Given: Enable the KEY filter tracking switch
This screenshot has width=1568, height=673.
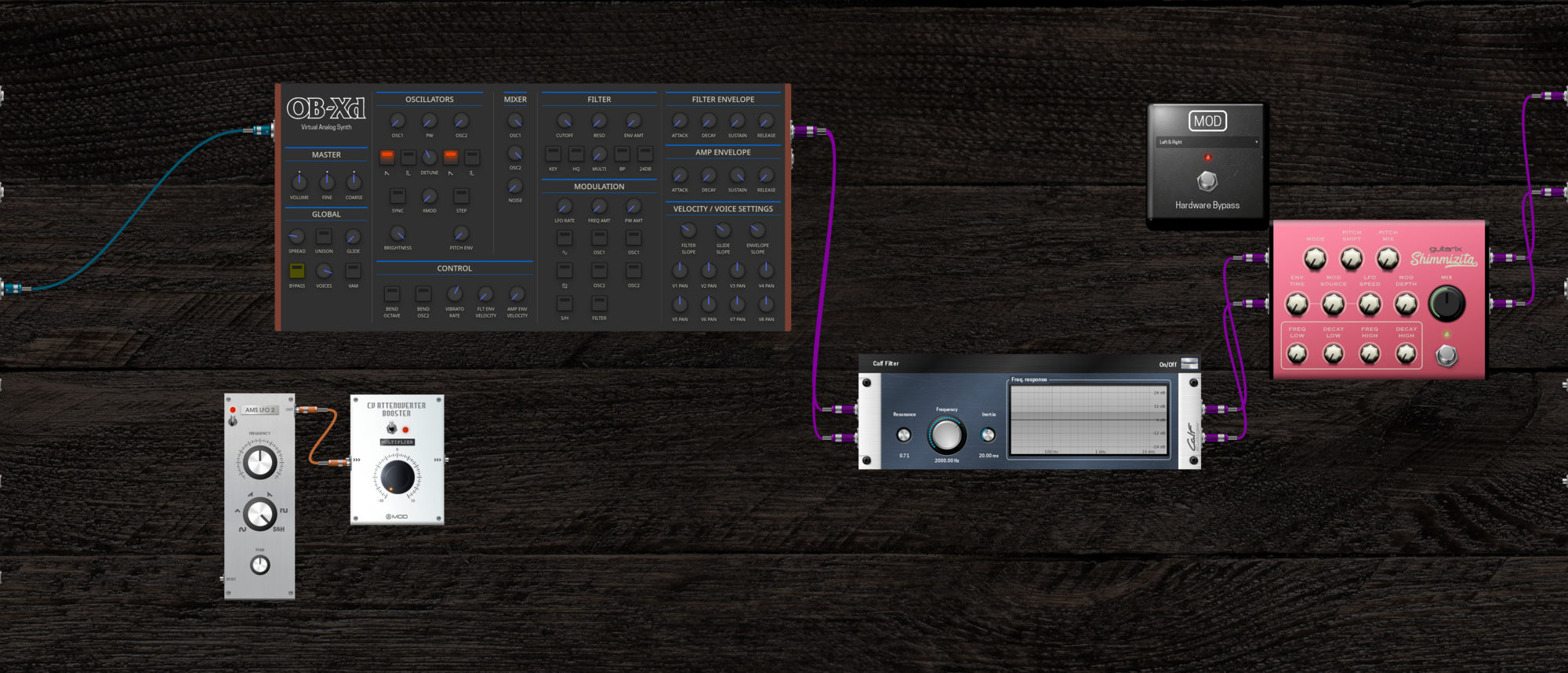Looking at the screenshot, I should (x=554, y=154).
